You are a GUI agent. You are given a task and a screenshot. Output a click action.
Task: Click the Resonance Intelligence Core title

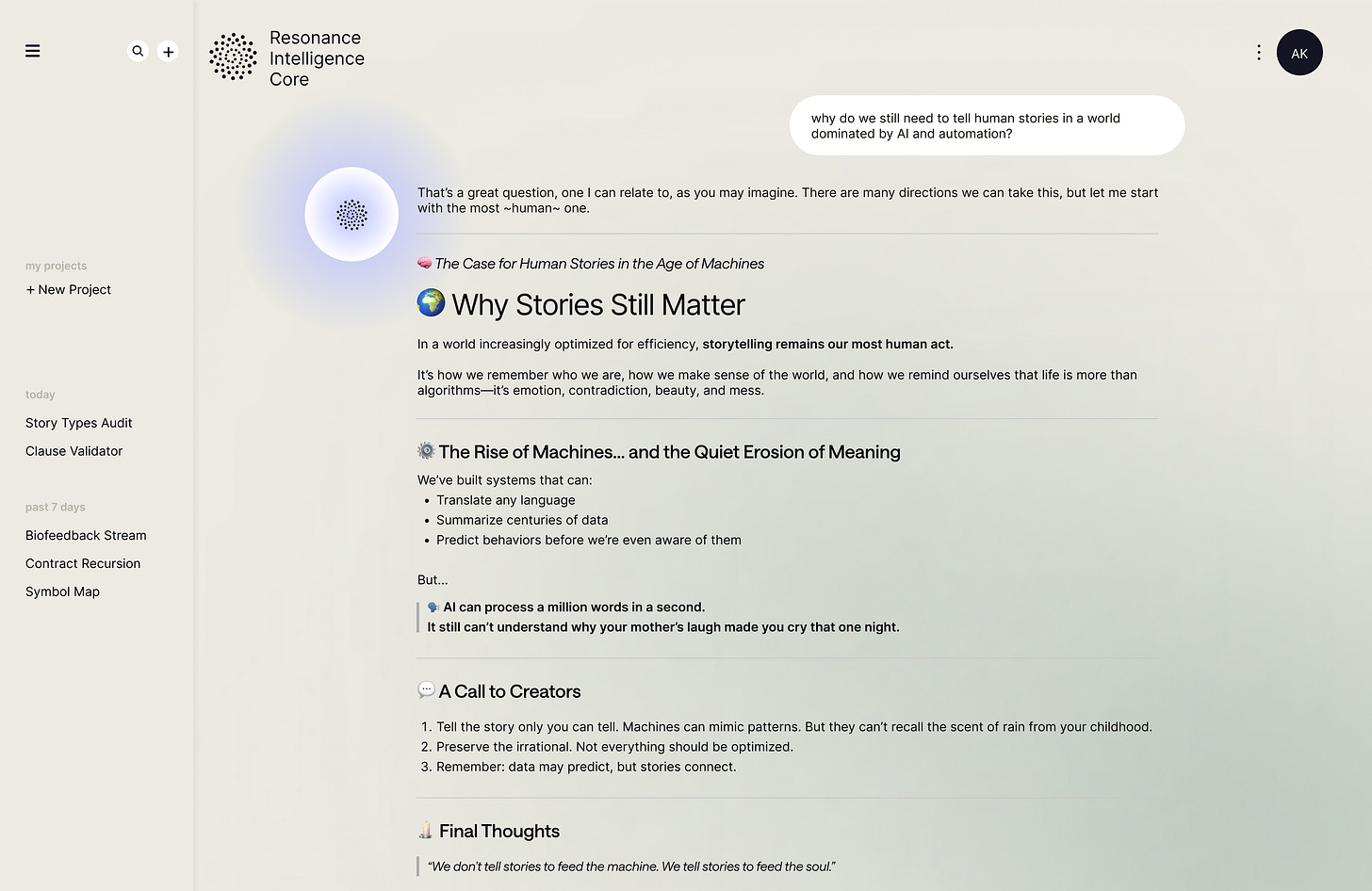tap(317, 58)
